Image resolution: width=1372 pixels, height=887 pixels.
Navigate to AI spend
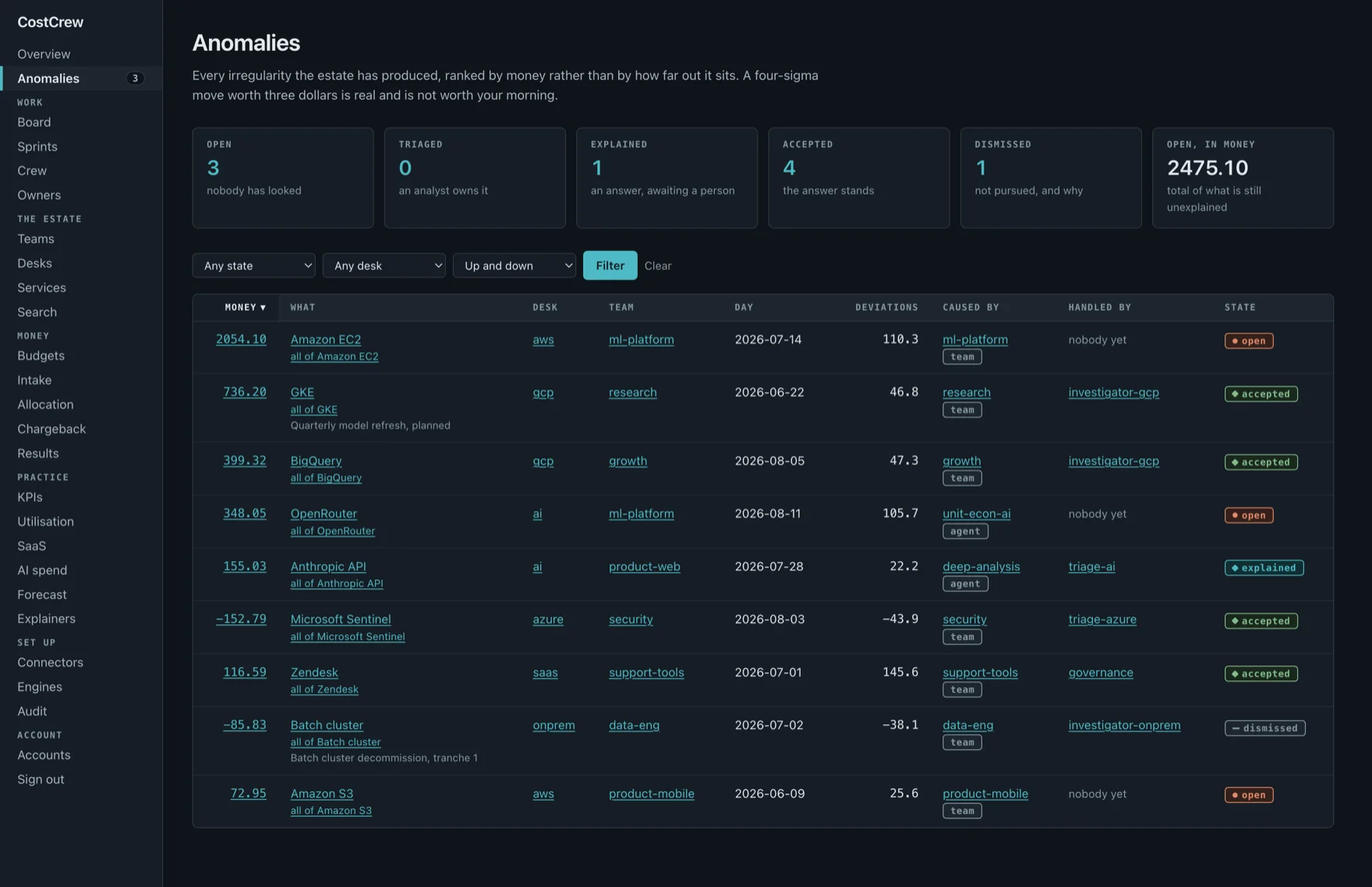42,570
